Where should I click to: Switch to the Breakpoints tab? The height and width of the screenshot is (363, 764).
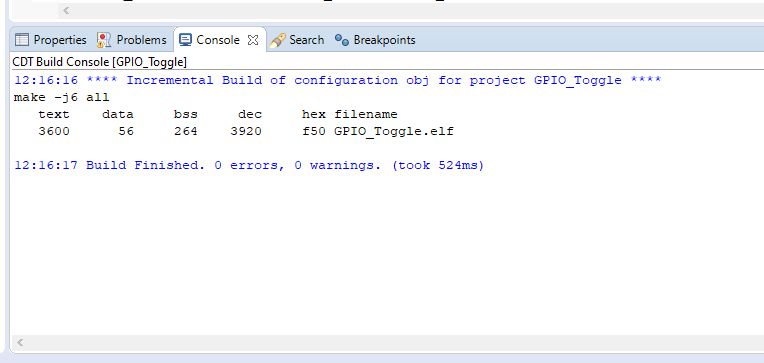[x=375, y=40]
